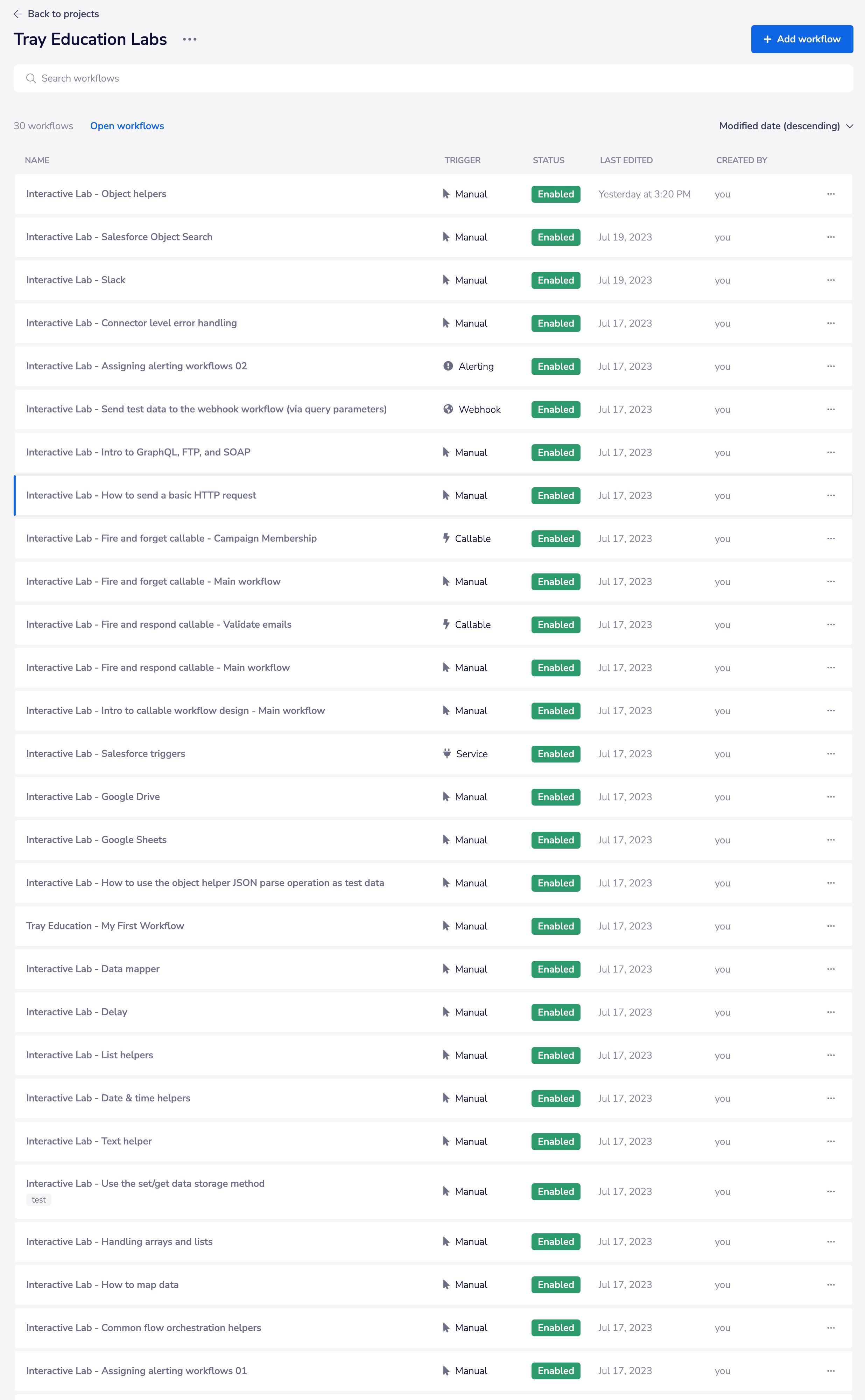Open more menu for List helpers workflow
The width and height of the screenshot is (865, 1400).
coord(831,1055)
